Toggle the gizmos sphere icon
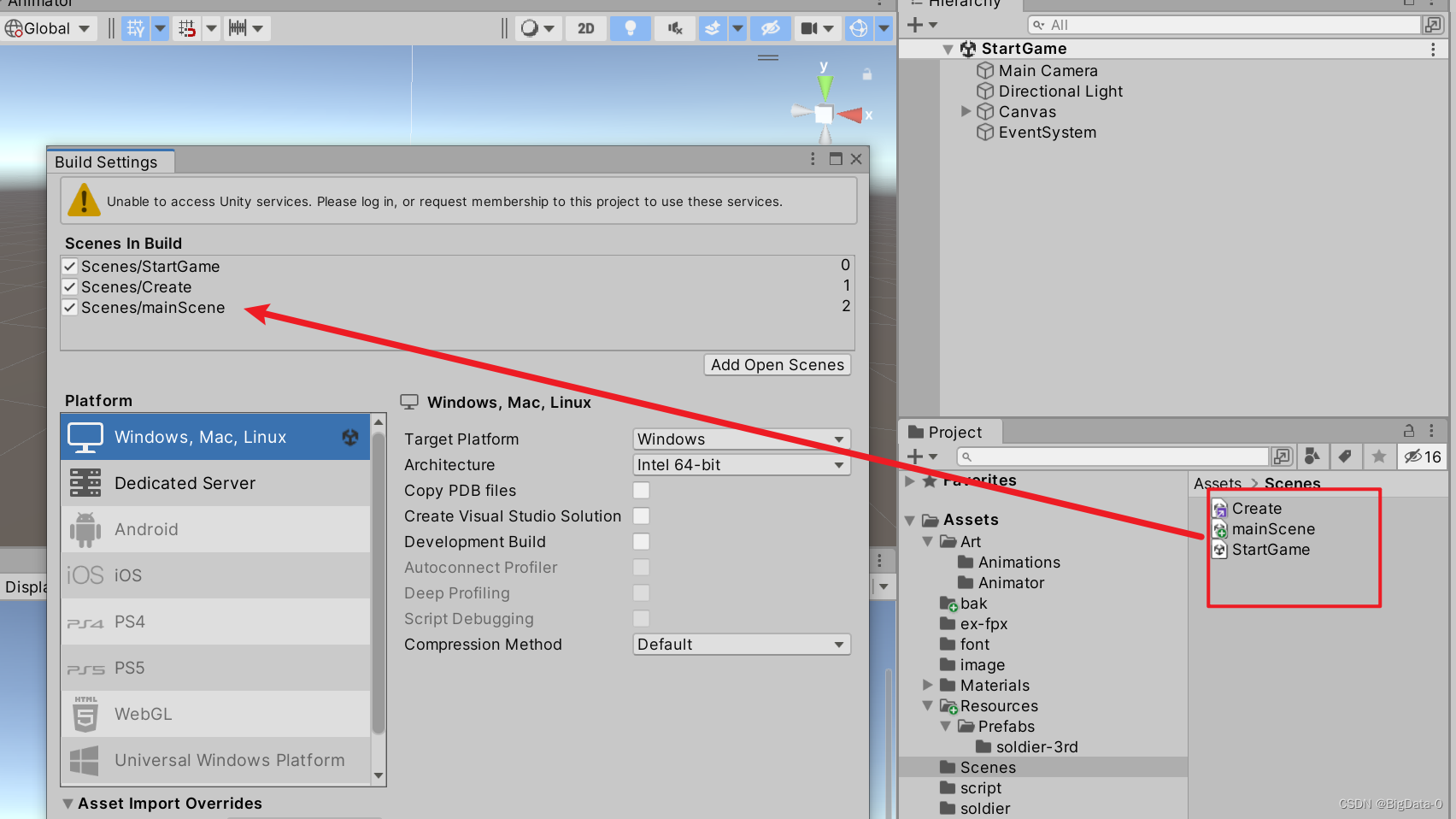 point(859,28)
